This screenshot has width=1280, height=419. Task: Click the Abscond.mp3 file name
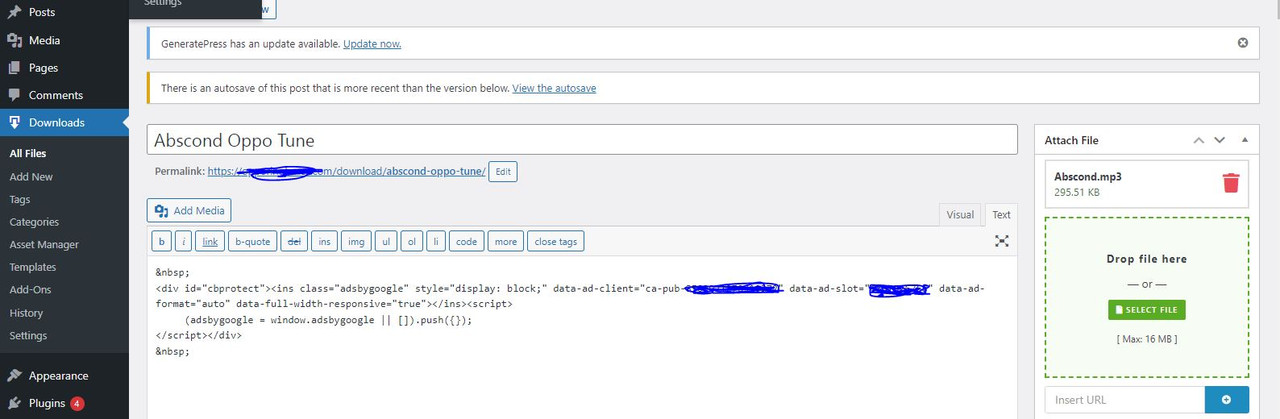(1088, 176)
